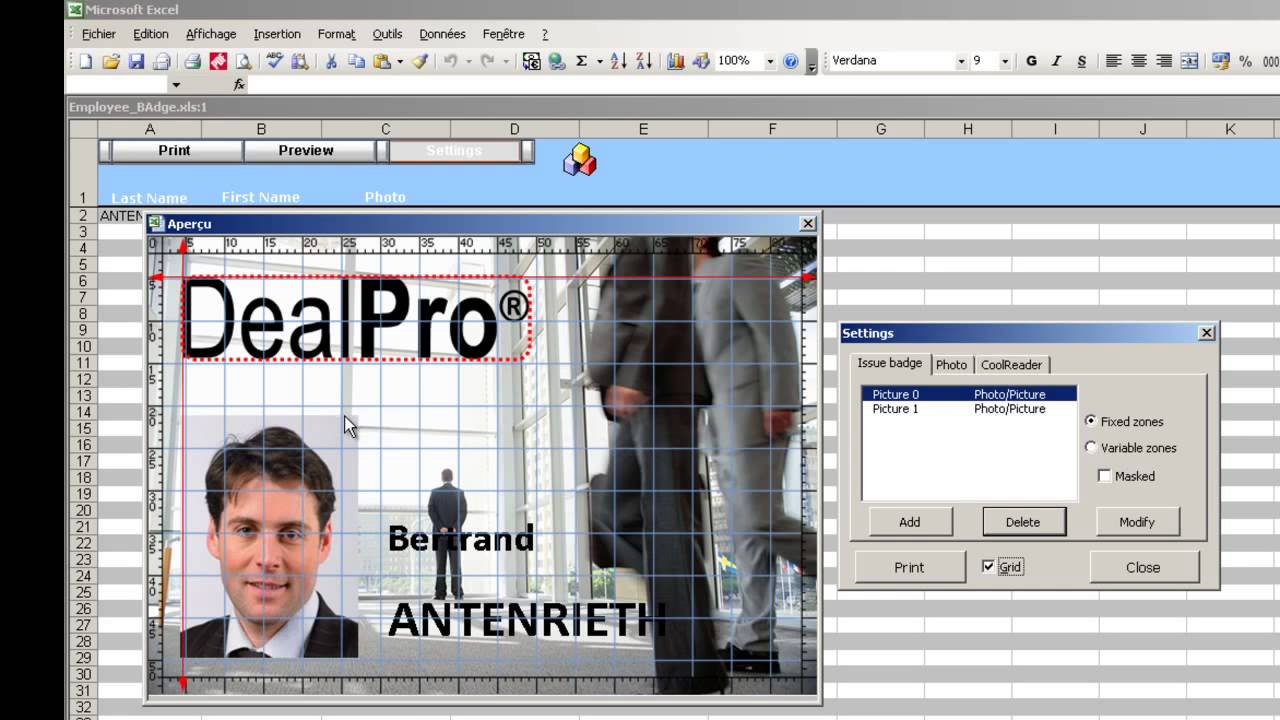Click the Cut scissors icon
The height and width of the screenshot is (720, 1280).
(331, 61)
